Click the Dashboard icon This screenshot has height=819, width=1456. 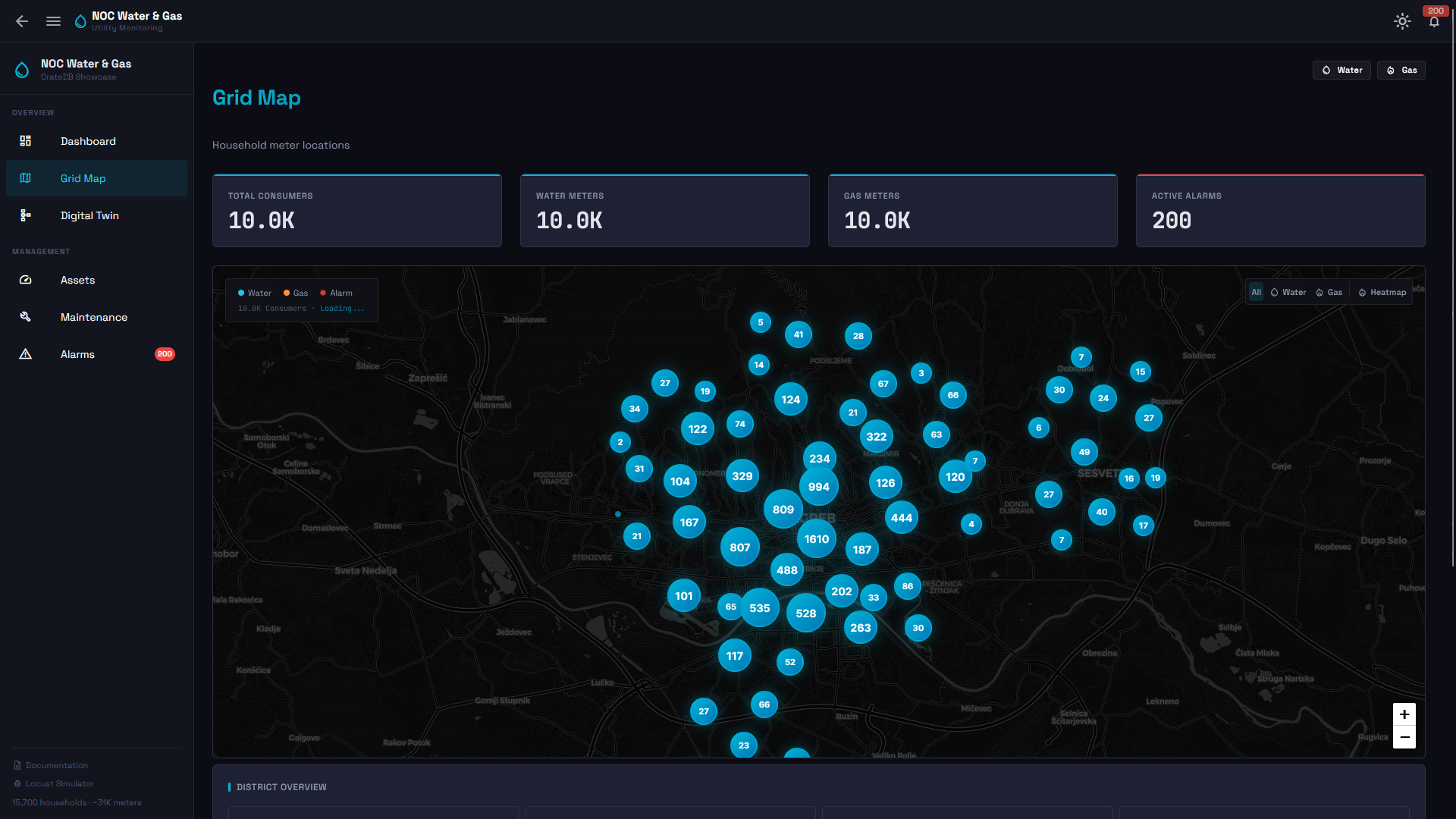(25, 141)
